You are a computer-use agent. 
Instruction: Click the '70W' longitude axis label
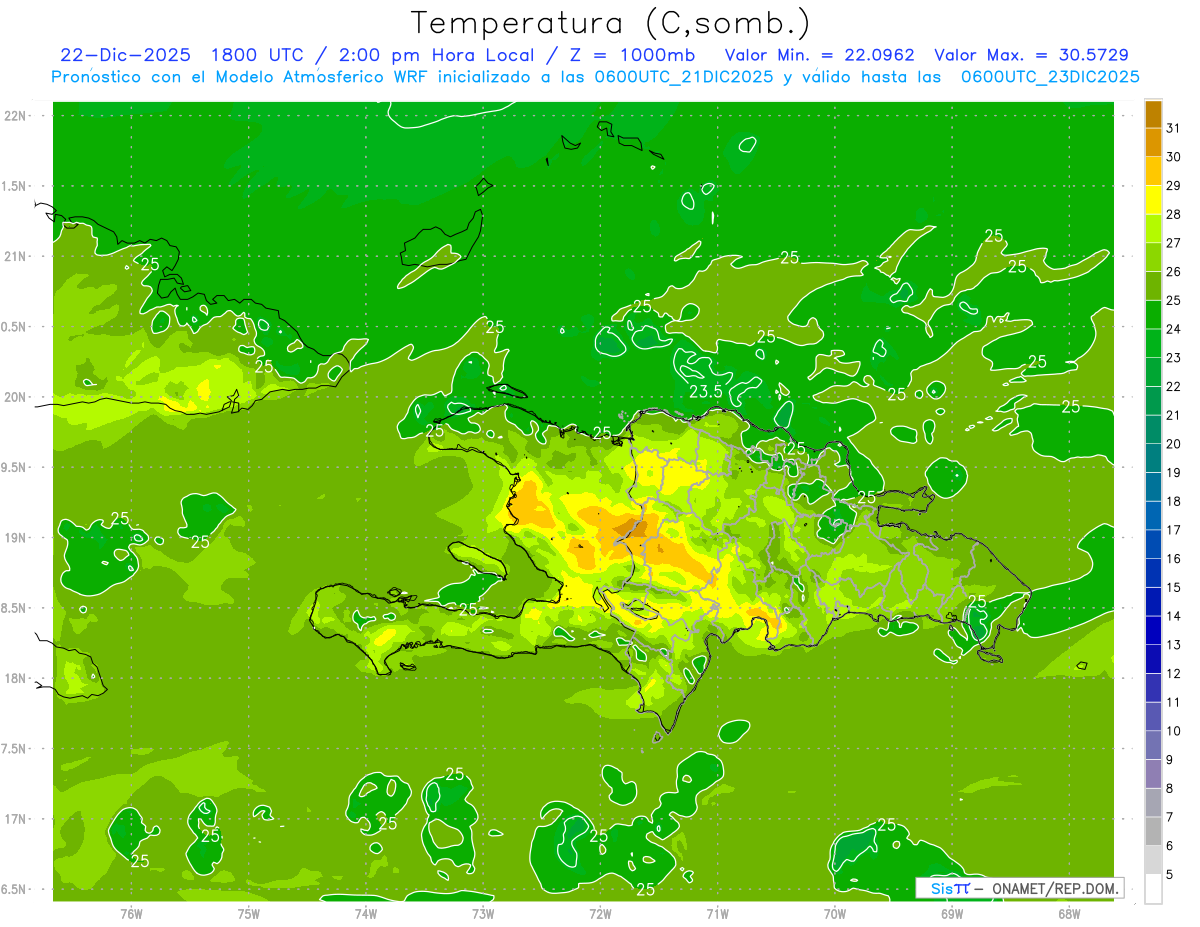[835, 913]
